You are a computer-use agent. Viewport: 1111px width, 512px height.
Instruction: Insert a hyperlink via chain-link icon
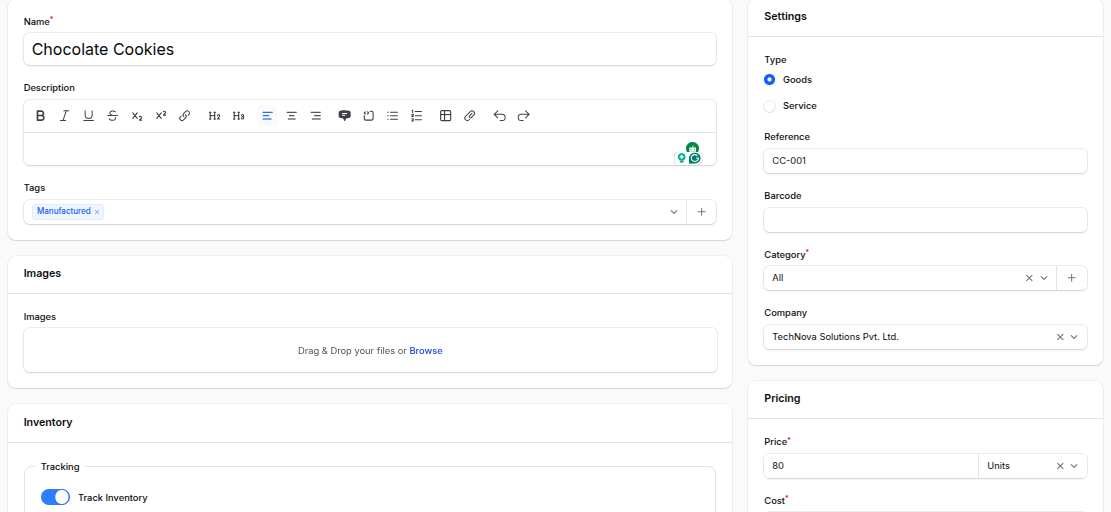[x=185, y=115]
